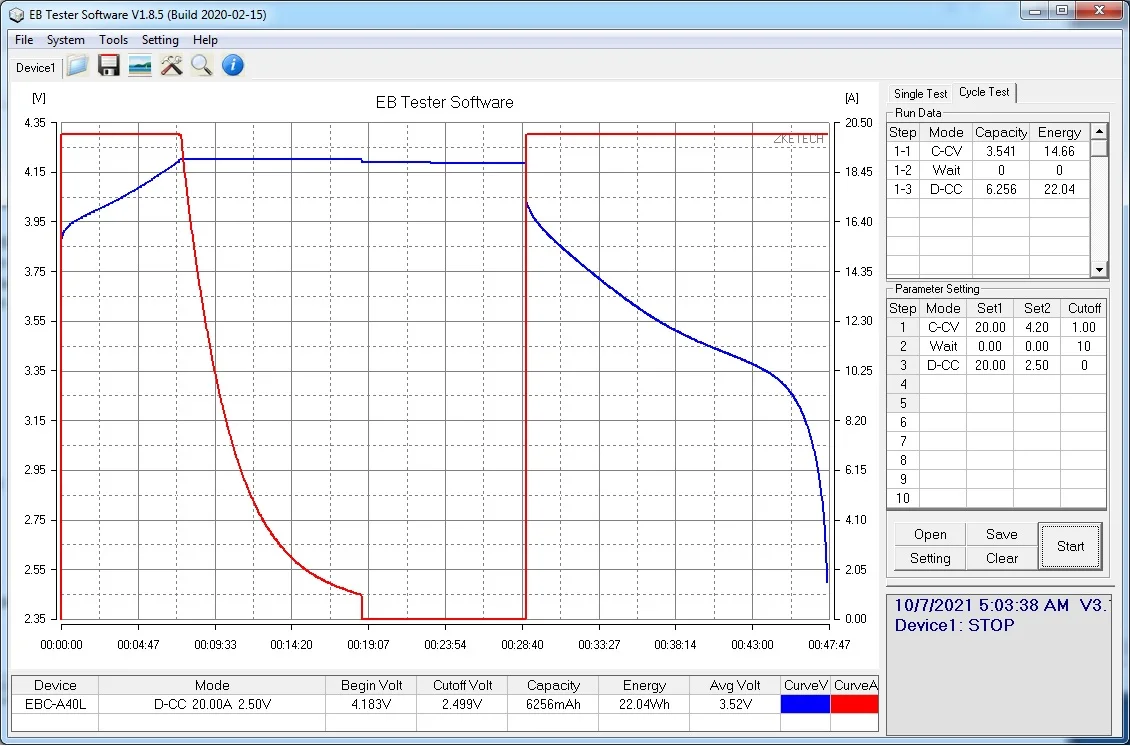Click the 00:28:40 time axis label

coord(522,644)
